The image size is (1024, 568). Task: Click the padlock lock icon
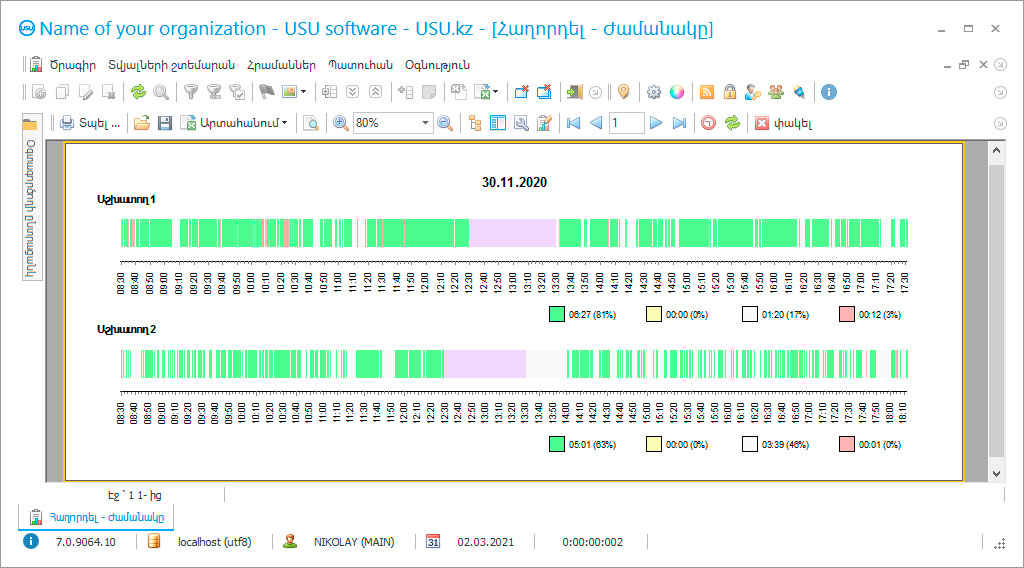[730, 92]
